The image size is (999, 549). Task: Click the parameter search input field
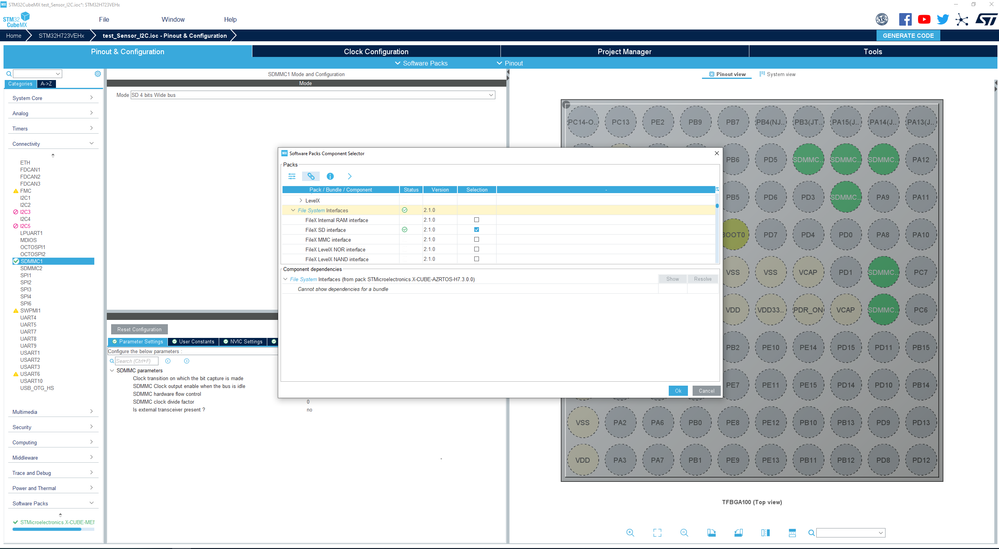point(136,361)
